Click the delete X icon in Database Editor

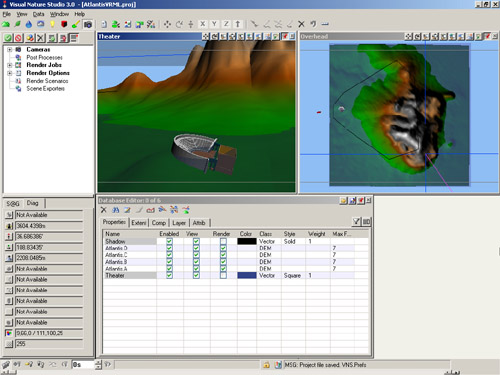(104, 210)
